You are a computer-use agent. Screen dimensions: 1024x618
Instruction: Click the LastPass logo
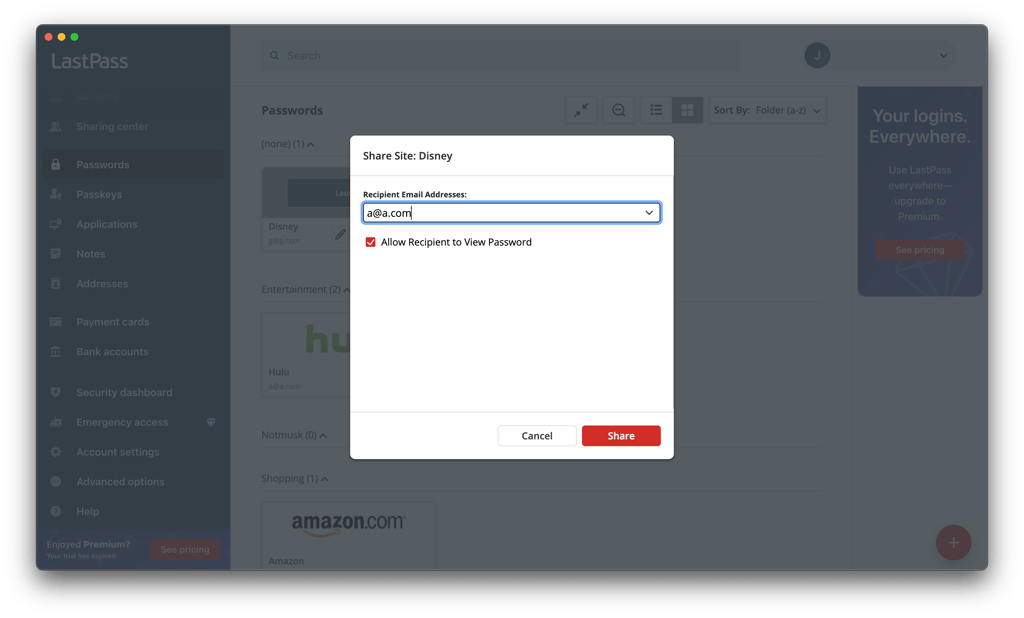click(89, 61)
